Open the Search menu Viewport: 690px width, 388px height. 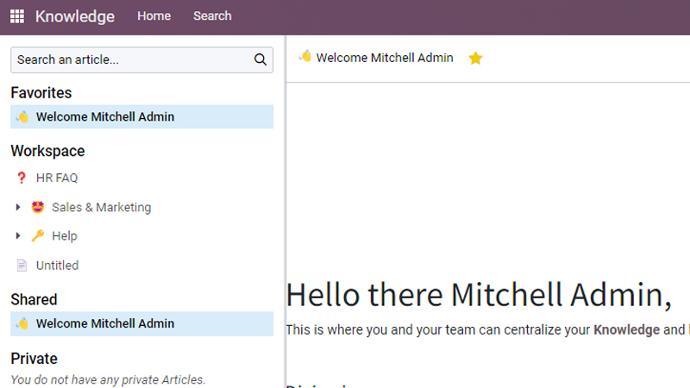tap(212, 16)
